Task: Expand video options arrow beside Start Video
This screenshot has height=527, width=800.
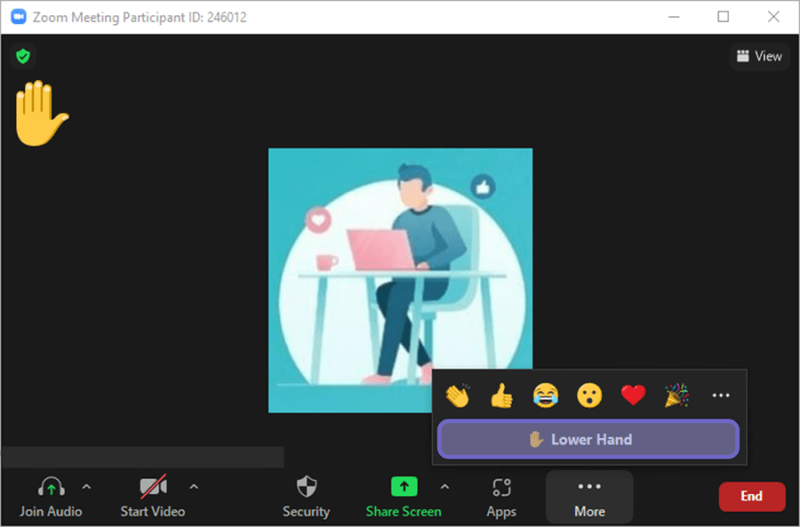Action: tap(194, 487)
